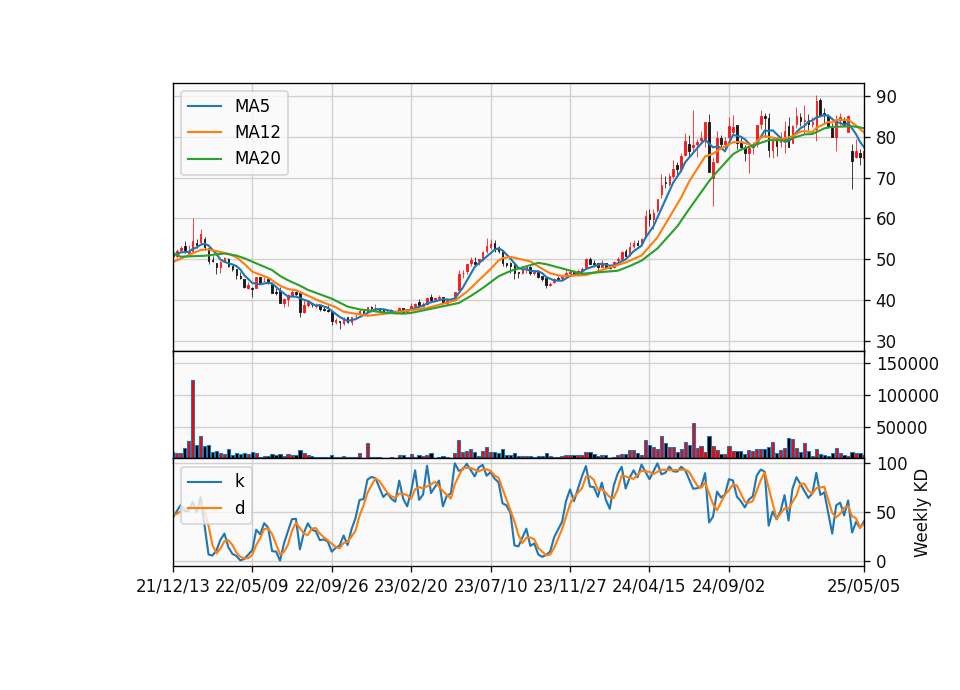The image size is (960, 690).
Task: Click the d legend label
Action: click(x=239, y=508)
